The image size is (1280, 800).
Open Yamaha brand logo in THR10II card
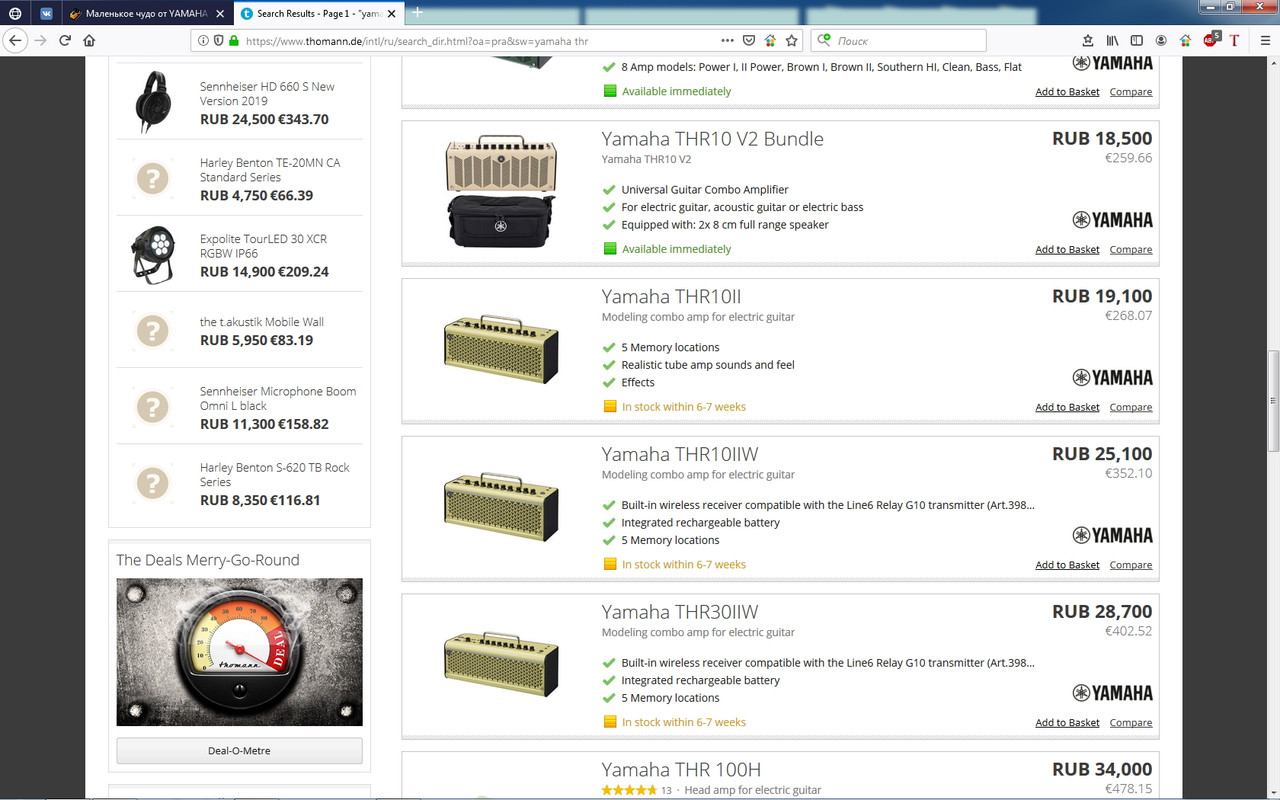(1112, 377)
